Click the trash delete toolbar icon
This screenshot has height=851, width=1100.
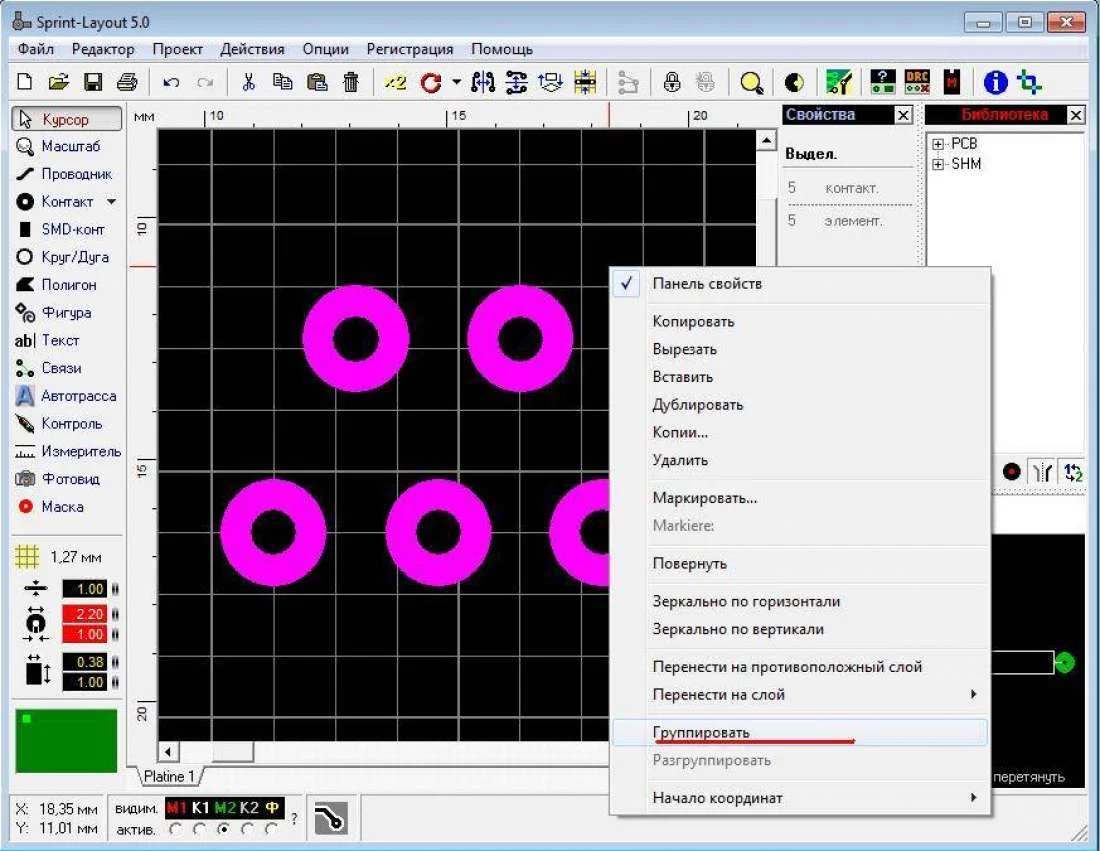pyautogui.click(x=351, y=82)
